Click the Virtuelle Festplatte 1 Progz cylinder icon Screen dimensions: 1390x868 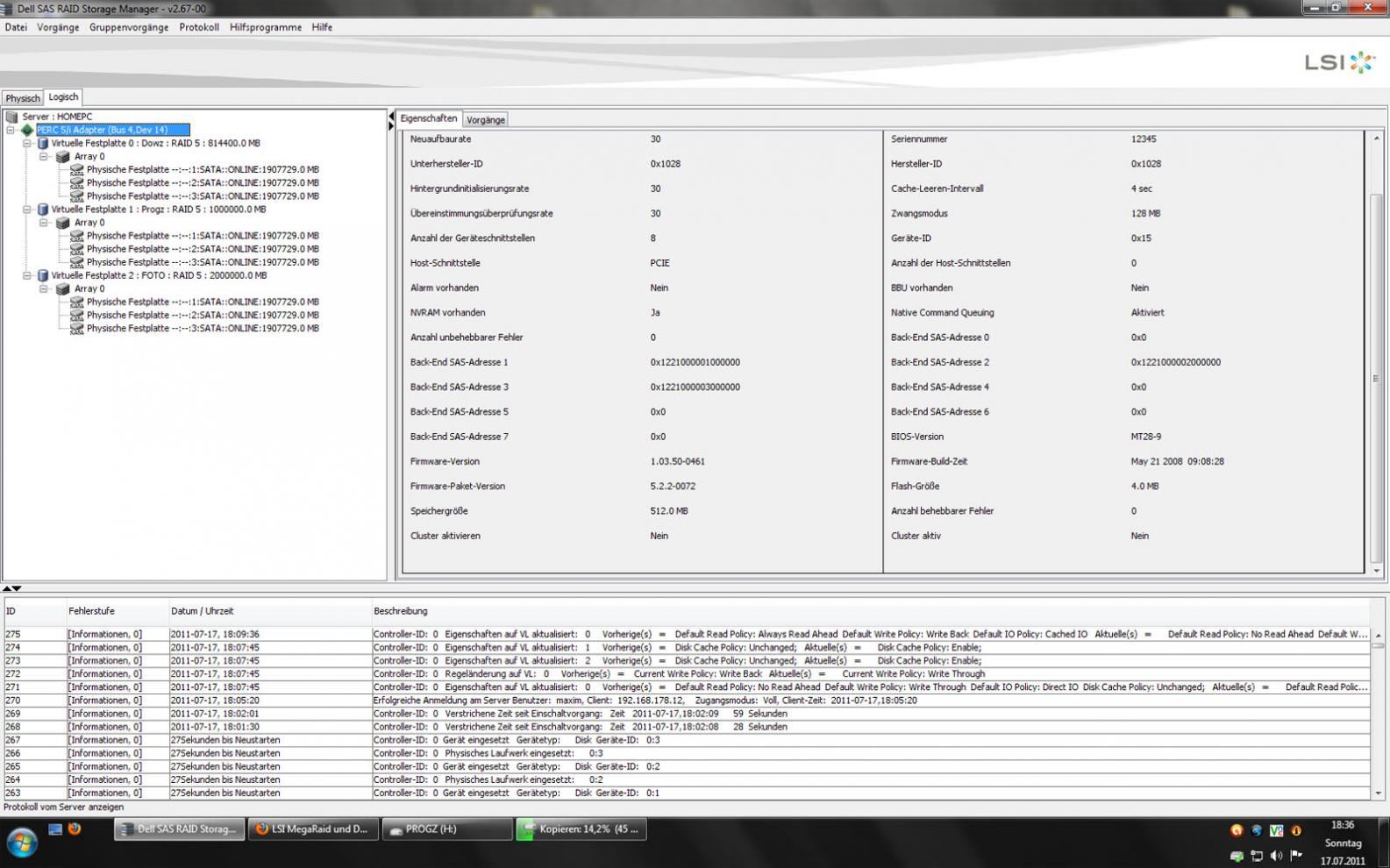point(42,210)
